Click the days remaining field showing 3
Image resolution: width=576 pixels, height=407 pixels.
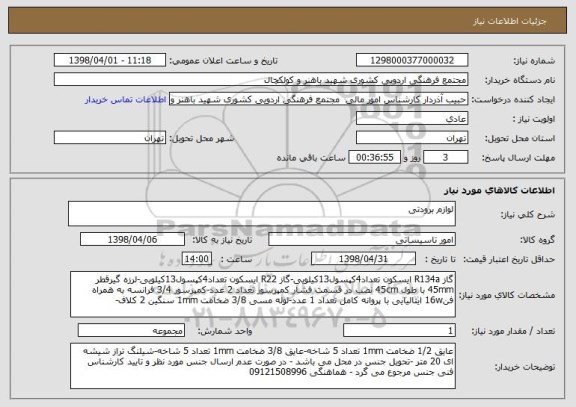click(446, 157)
